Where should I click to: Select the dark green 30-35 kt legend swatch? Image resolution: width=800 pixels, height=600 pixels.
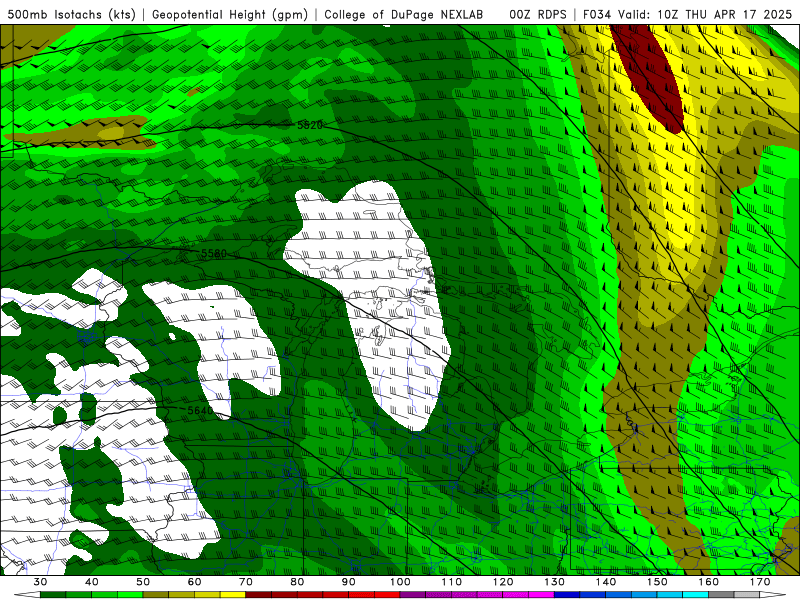pyautogui.click(x=53, y=595)
